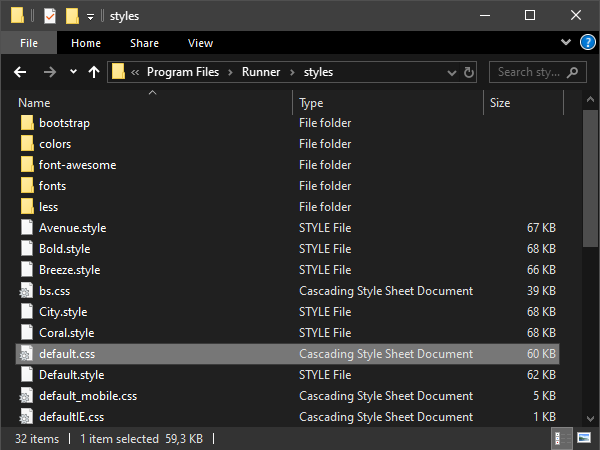Screen dimensions: 600x450
Task: Click the search magnifier icon
Action: click(572, 72)
